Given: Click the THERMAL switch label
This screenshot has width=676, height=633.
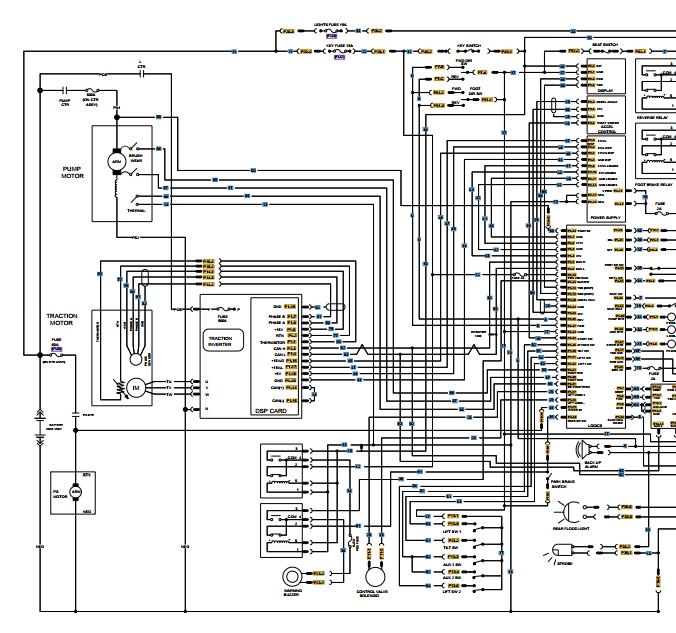Looking at the screenshot, I should [136, 211].
